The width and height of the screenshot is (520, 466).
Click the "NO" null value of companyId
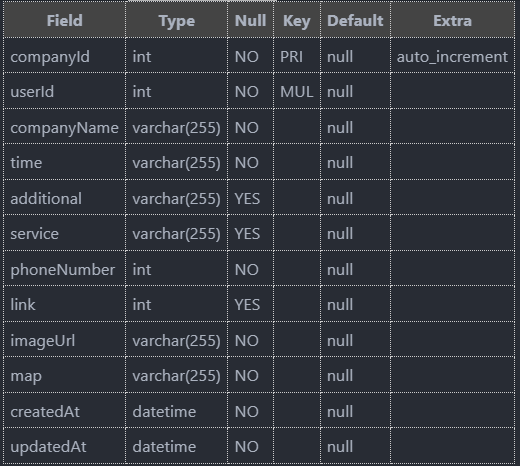pyautogui.click(x=247, y=57)
